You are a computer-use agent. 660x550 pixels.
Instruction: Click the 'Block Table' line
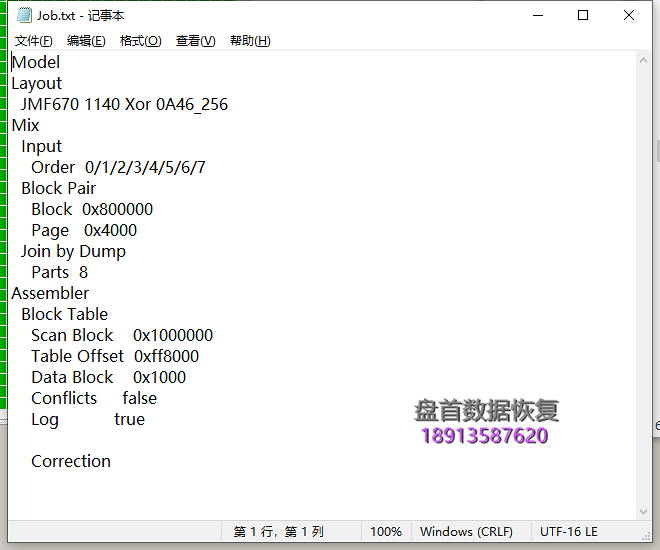[x=64, y=314]
